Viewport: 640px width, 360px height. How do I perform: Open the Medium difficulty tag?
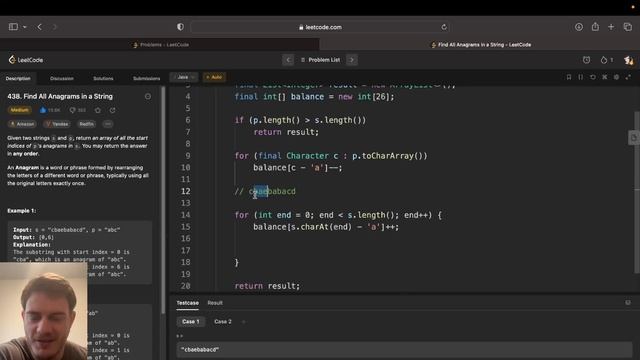pos(19,110)
